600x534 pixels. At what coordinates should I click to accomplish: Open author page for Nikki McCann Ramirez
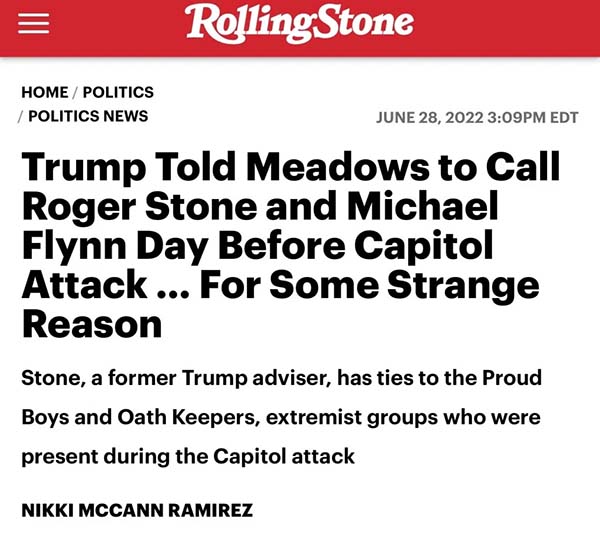pyautogui.click(x=137, y=510)
